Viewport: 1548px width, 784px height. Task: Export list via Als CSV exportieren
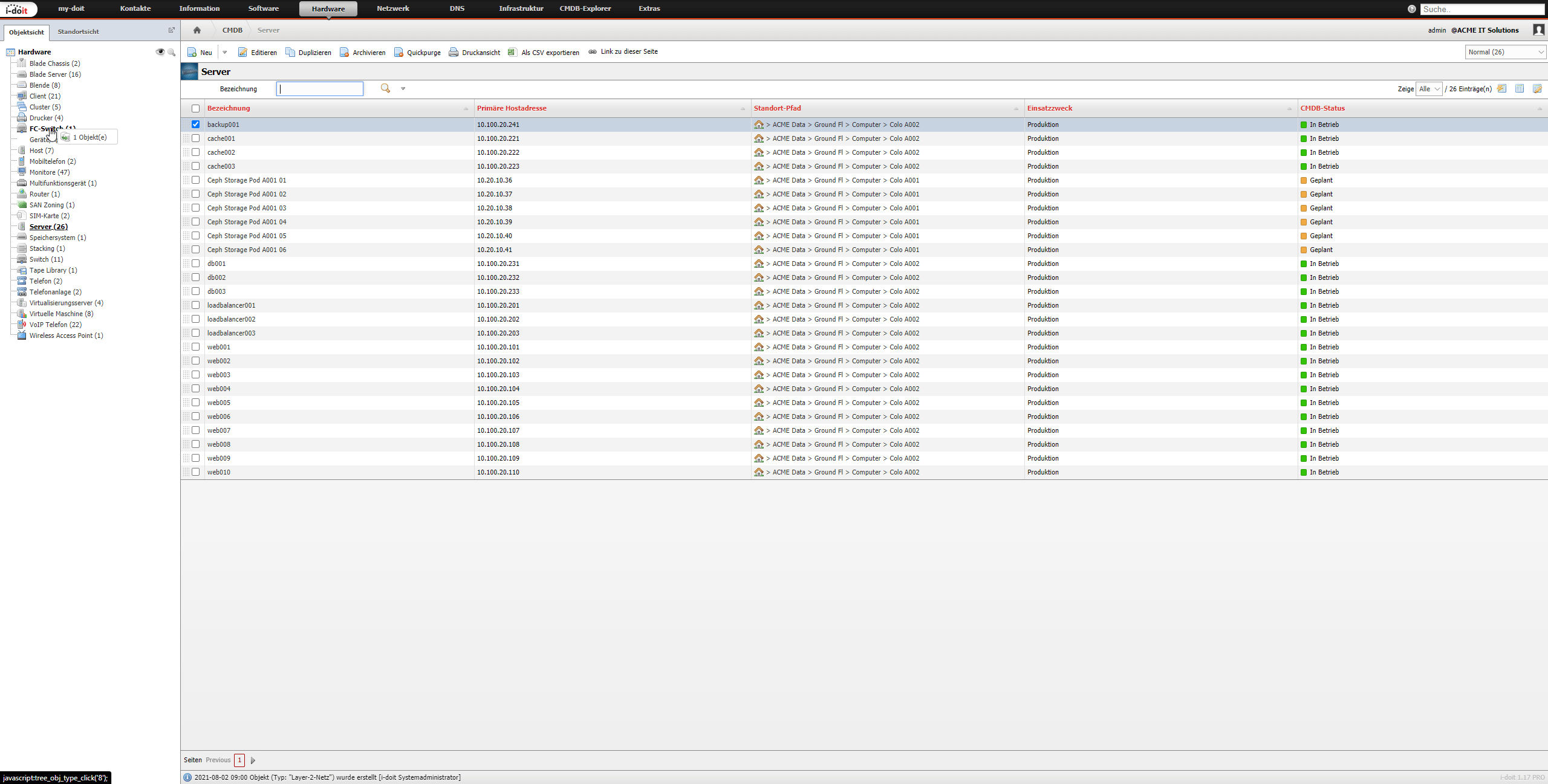coord(544,52)
